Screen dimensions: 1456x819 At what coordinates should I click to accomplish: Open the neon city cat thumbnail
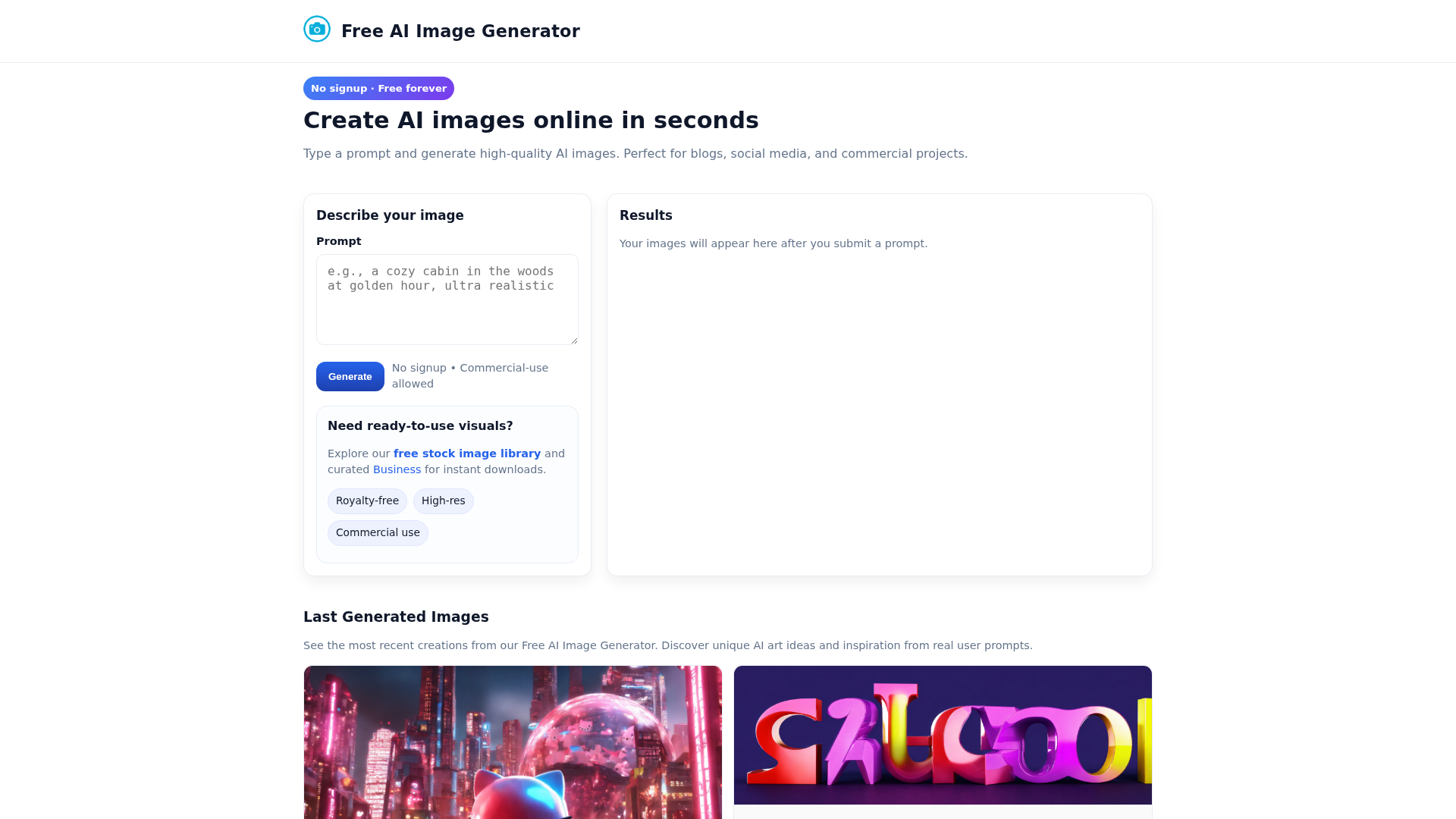(513, 742)
